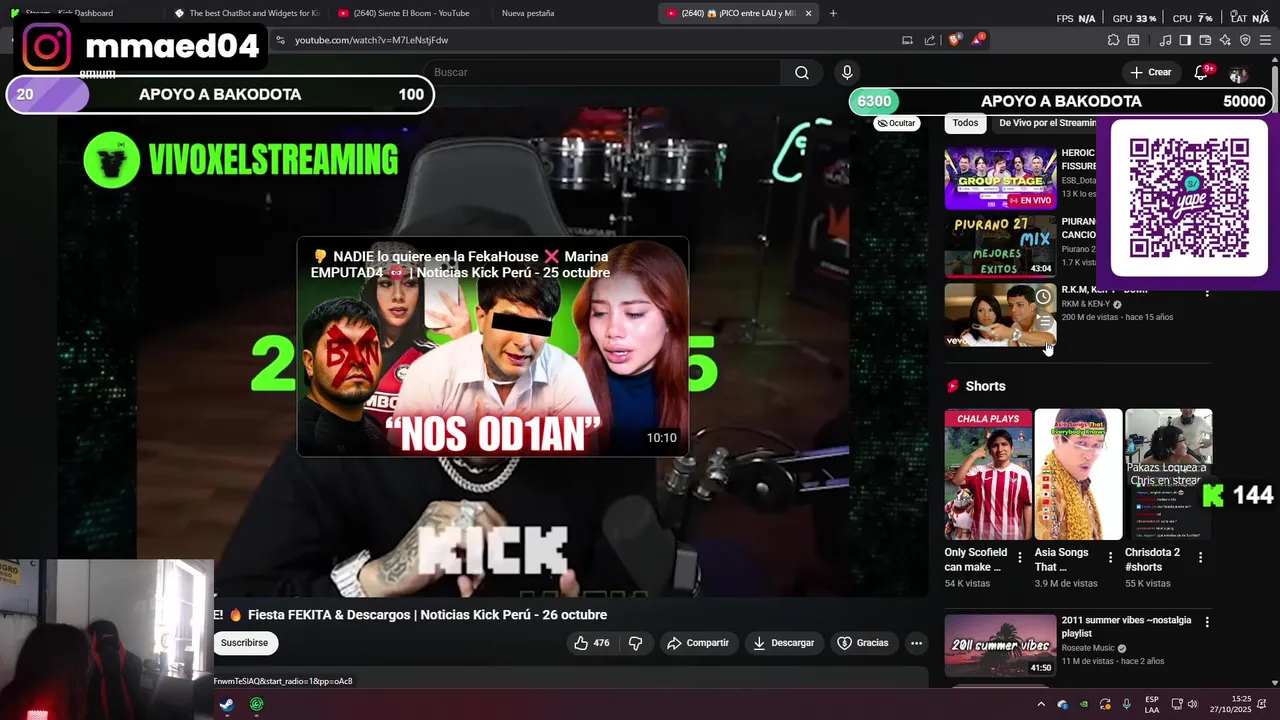The width and height of the screenshot is (1280, 720).
Task: Click the address bar URL
Action: pyautogui.click(x=372, y=40)
